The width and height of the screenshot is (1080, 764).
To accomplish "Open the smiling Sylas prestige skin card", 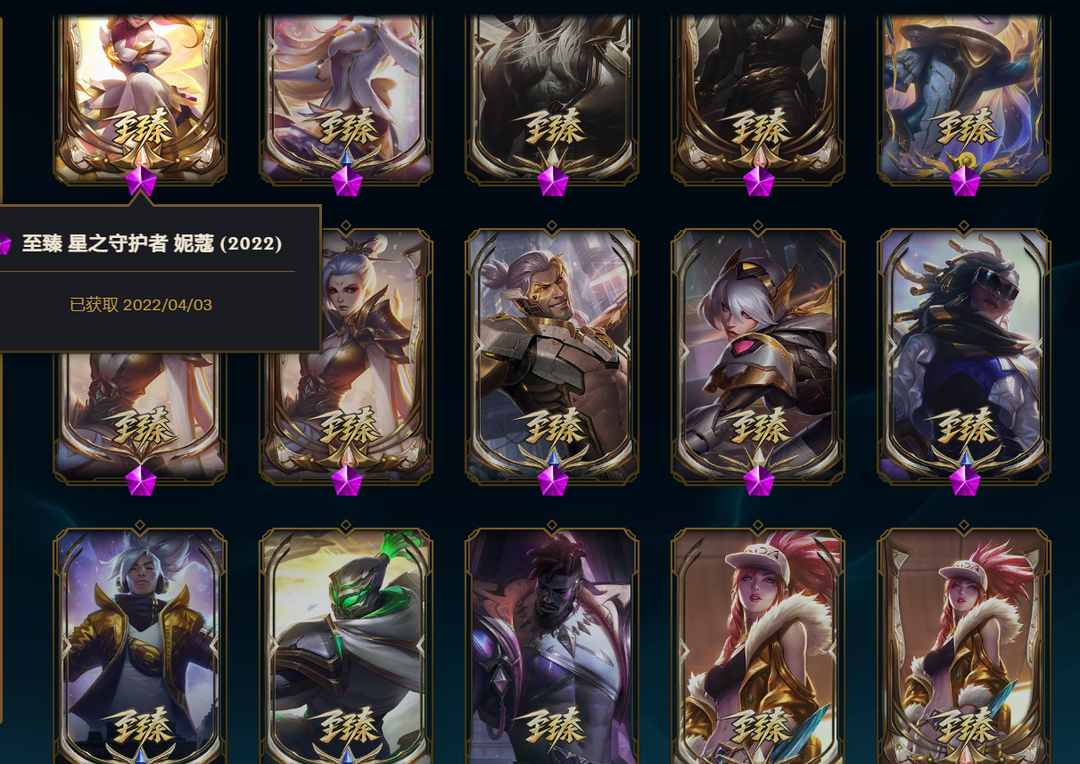I will click(x=552, y=353).
